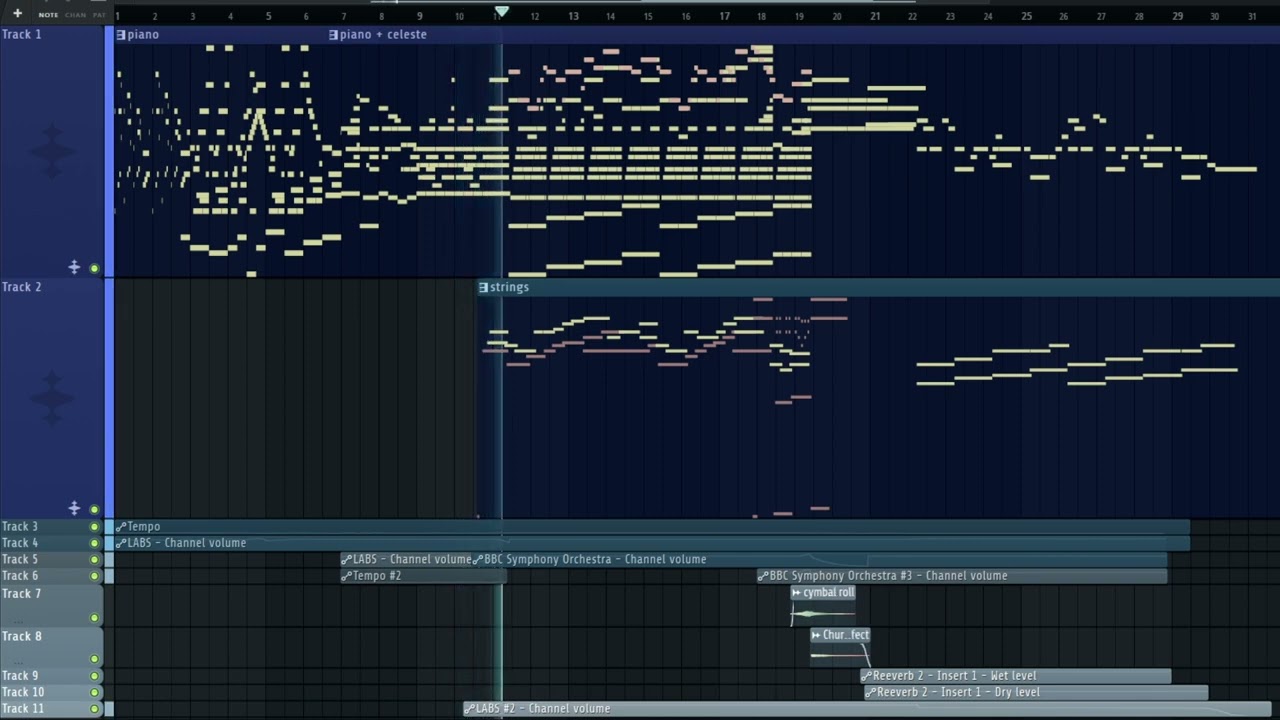
Task: Click the Reeverb 2 Dry level automation icon
Action: click(870, 692)
